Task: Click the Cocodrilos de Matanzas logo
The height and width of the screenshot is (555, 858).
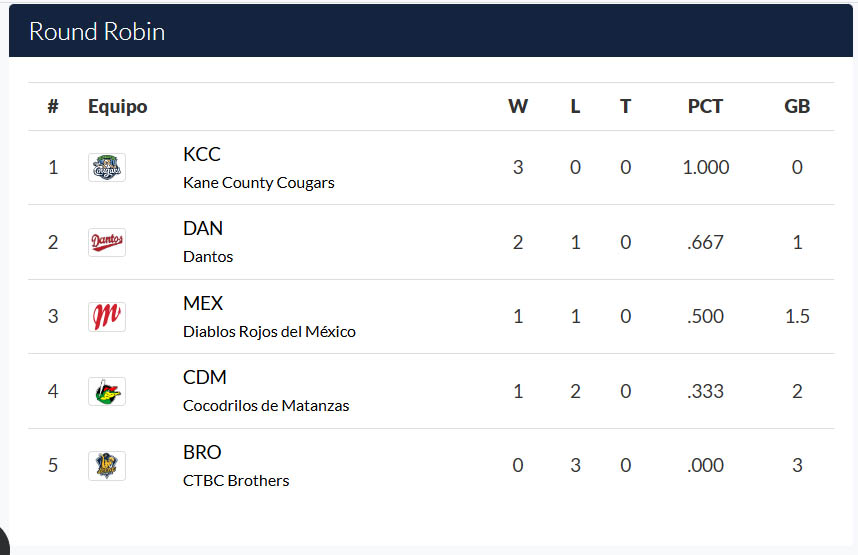Action: tap(107, 391)
